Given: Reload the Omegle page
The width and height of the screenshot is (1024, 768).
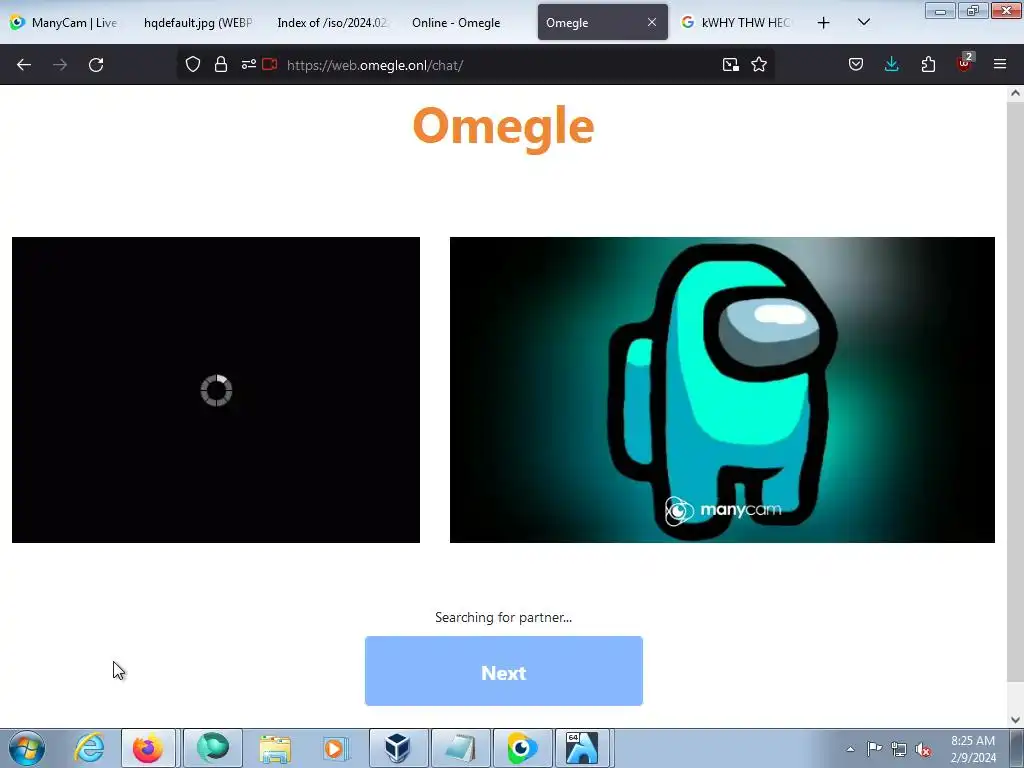Looking at the screenshot, I should tap(96, 65).
